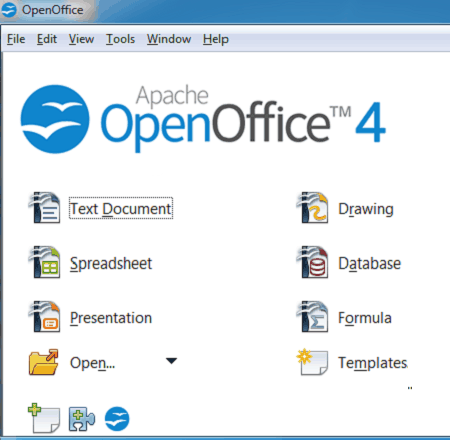Open extensions via puzzle piece icon
The image size is (450, 440).
tap(82, 419)
